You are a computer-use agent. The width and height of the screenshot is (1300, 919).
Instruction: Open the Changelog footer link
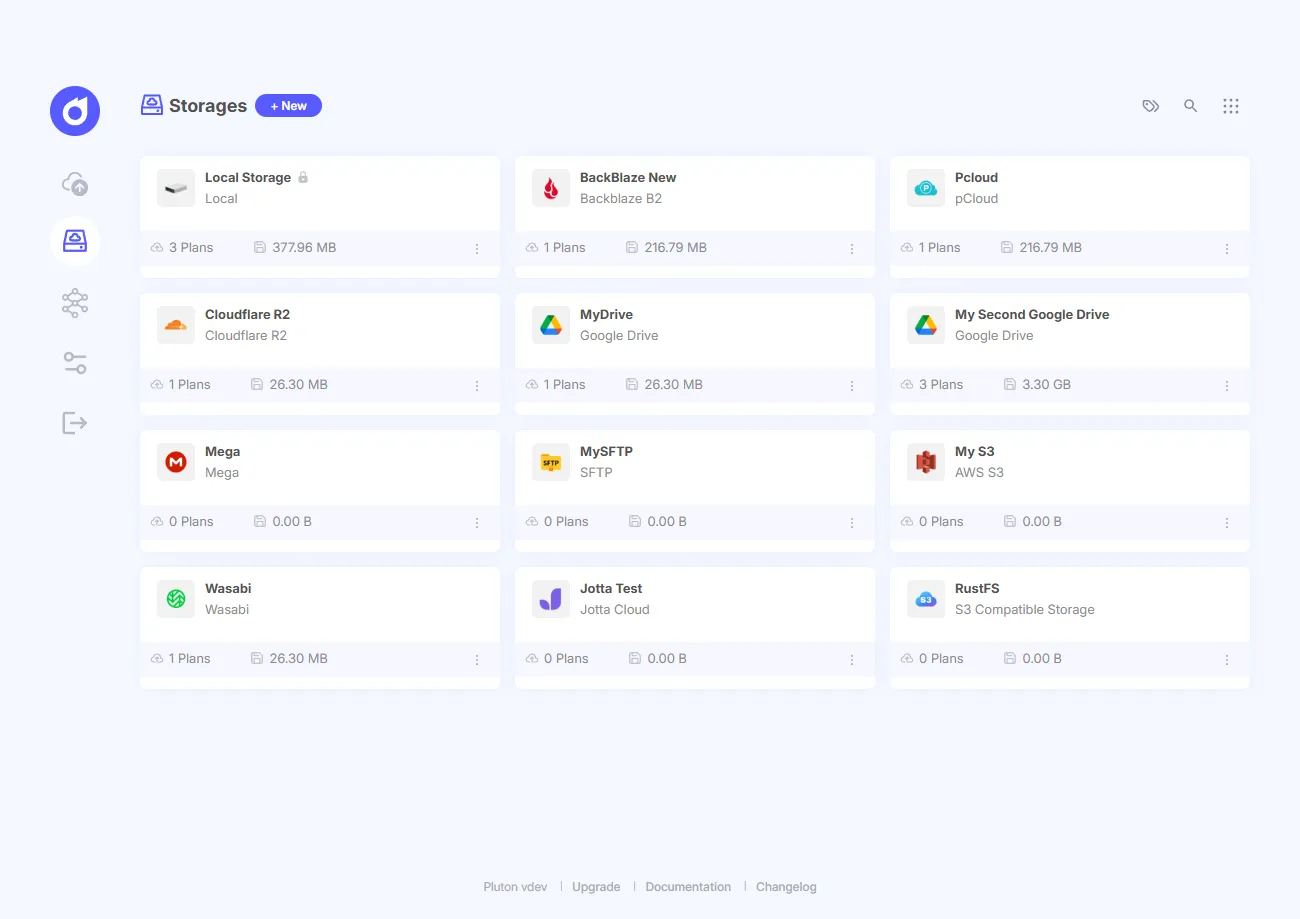[786, 887]
